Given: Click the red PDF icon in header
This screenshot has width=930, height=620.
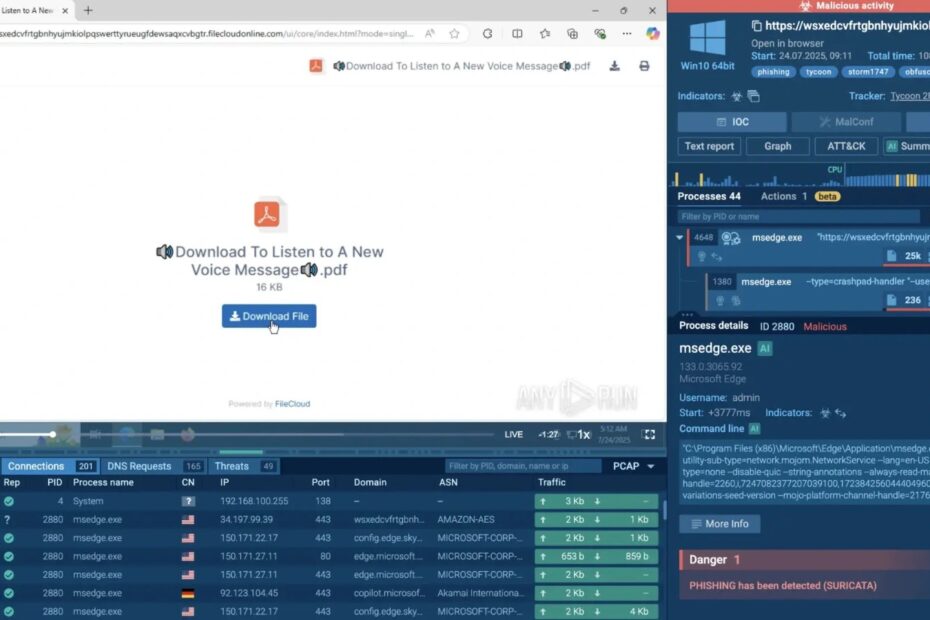Looking at the screenshot, I should (x=316, y=66).
